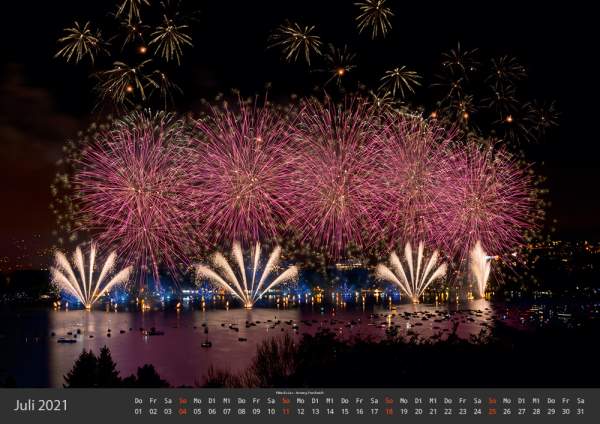Select date 01 in the calendar strip
This screenshot has height=424, width=600.
(139, 412)
